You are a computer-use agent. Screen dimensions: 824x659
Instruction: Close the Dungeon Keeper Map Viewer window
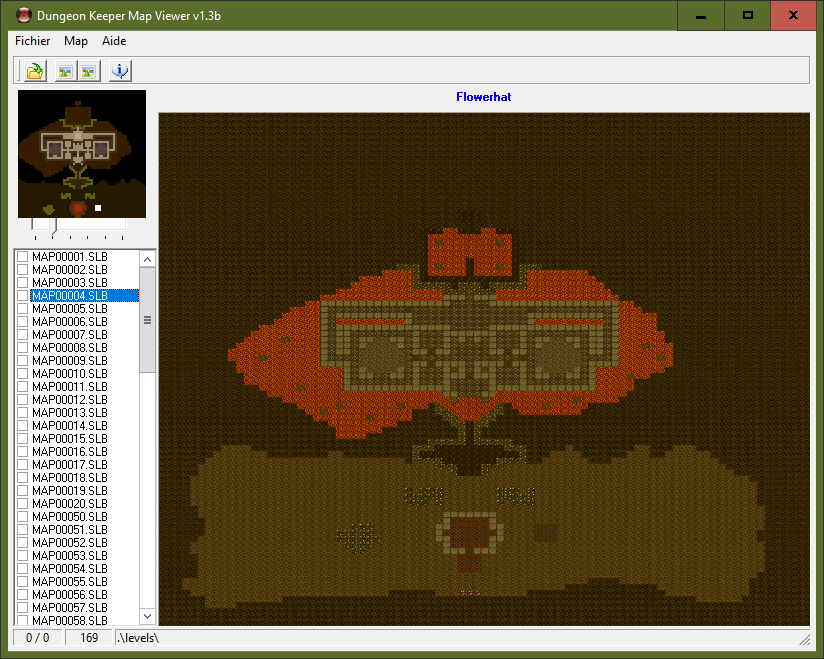[793, 16]
